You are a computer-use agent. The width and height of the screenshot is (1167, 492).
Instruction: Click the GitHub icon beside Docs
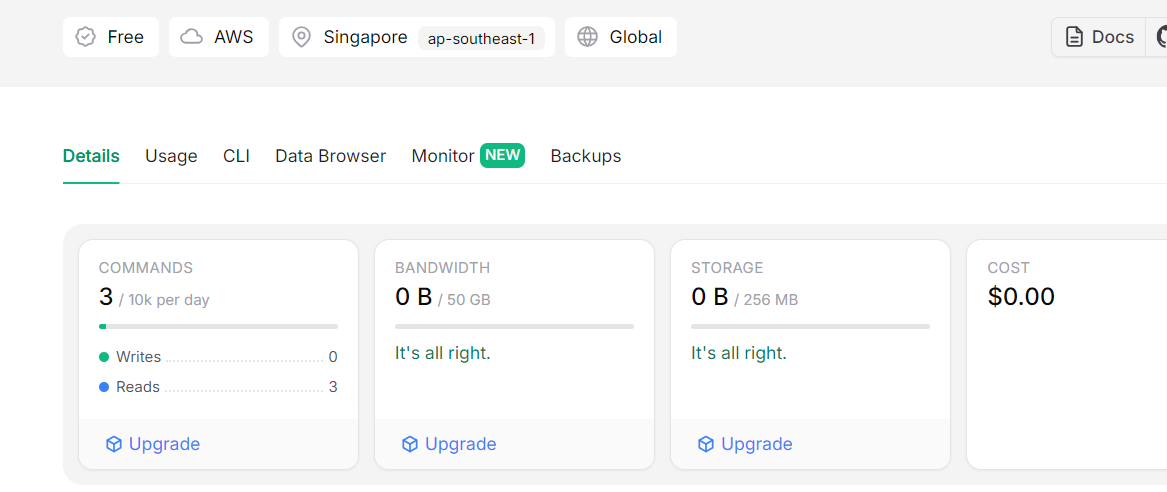1161,37
